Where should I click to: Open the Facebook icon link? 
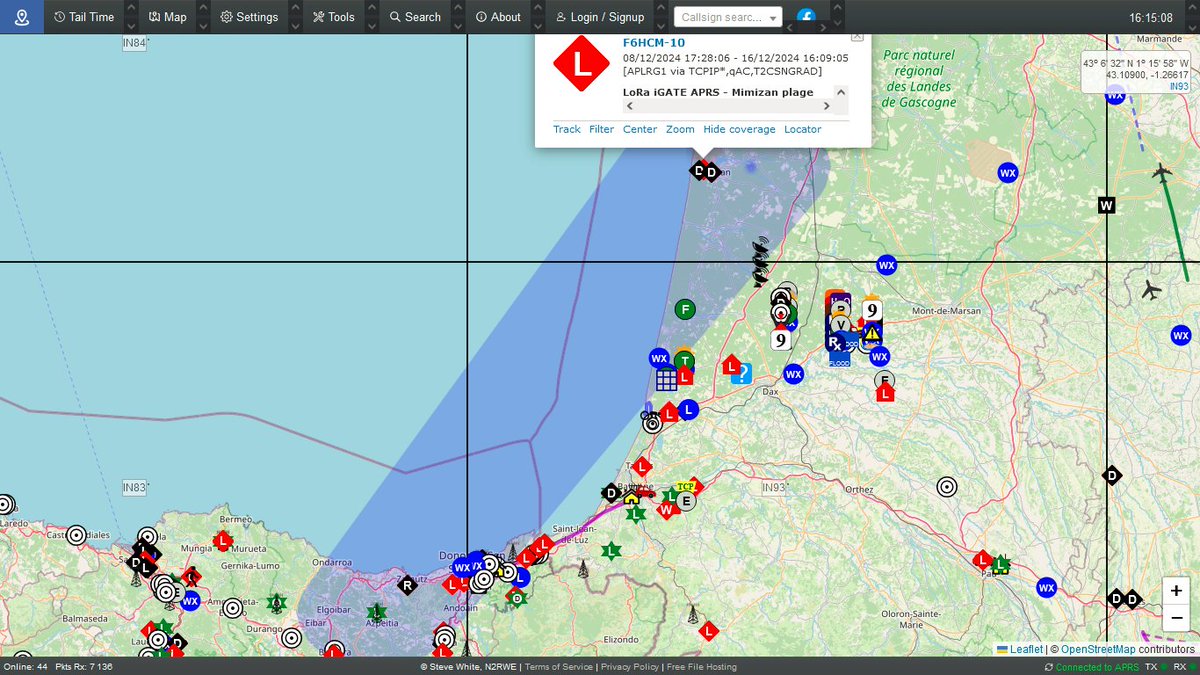tap(806, 18)
